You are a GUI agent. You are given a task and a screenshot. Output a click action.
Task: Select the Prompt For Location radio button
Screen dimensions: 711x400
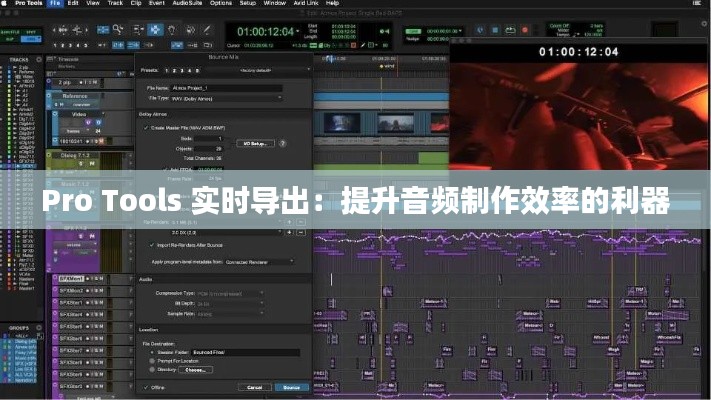click(x=152, y=361)
